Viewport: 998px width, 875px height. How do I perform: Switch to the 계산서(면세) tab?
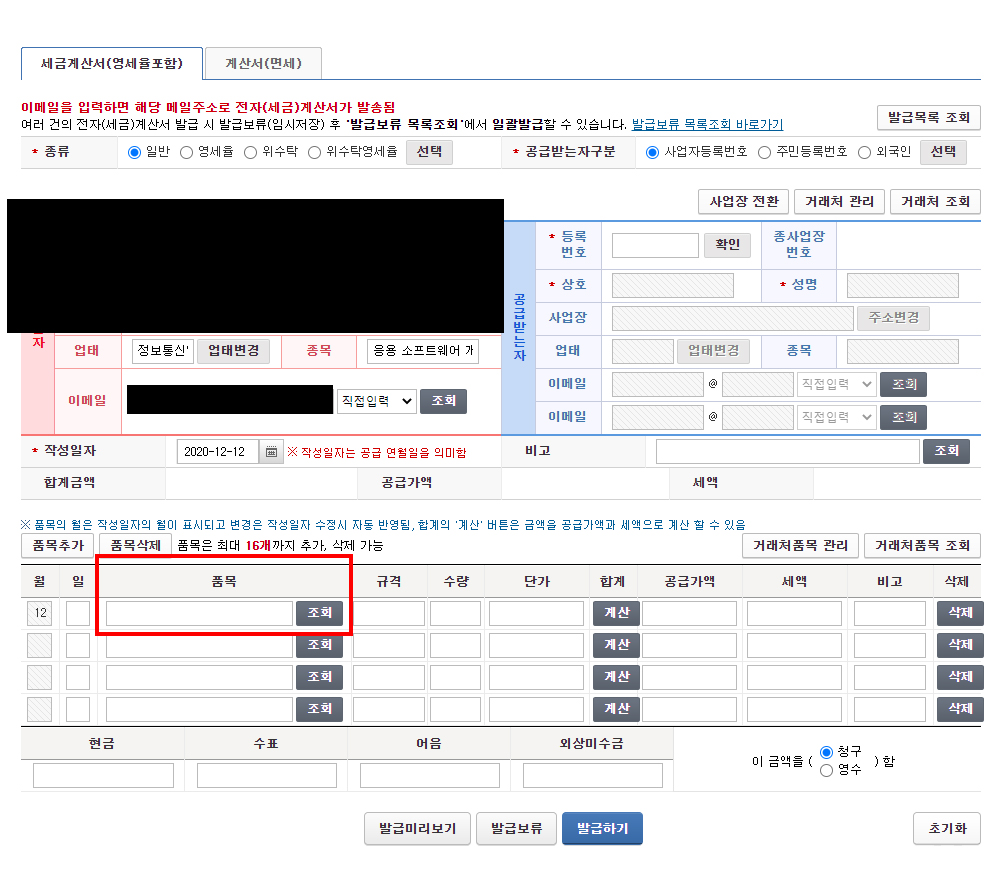click(262, 63)
